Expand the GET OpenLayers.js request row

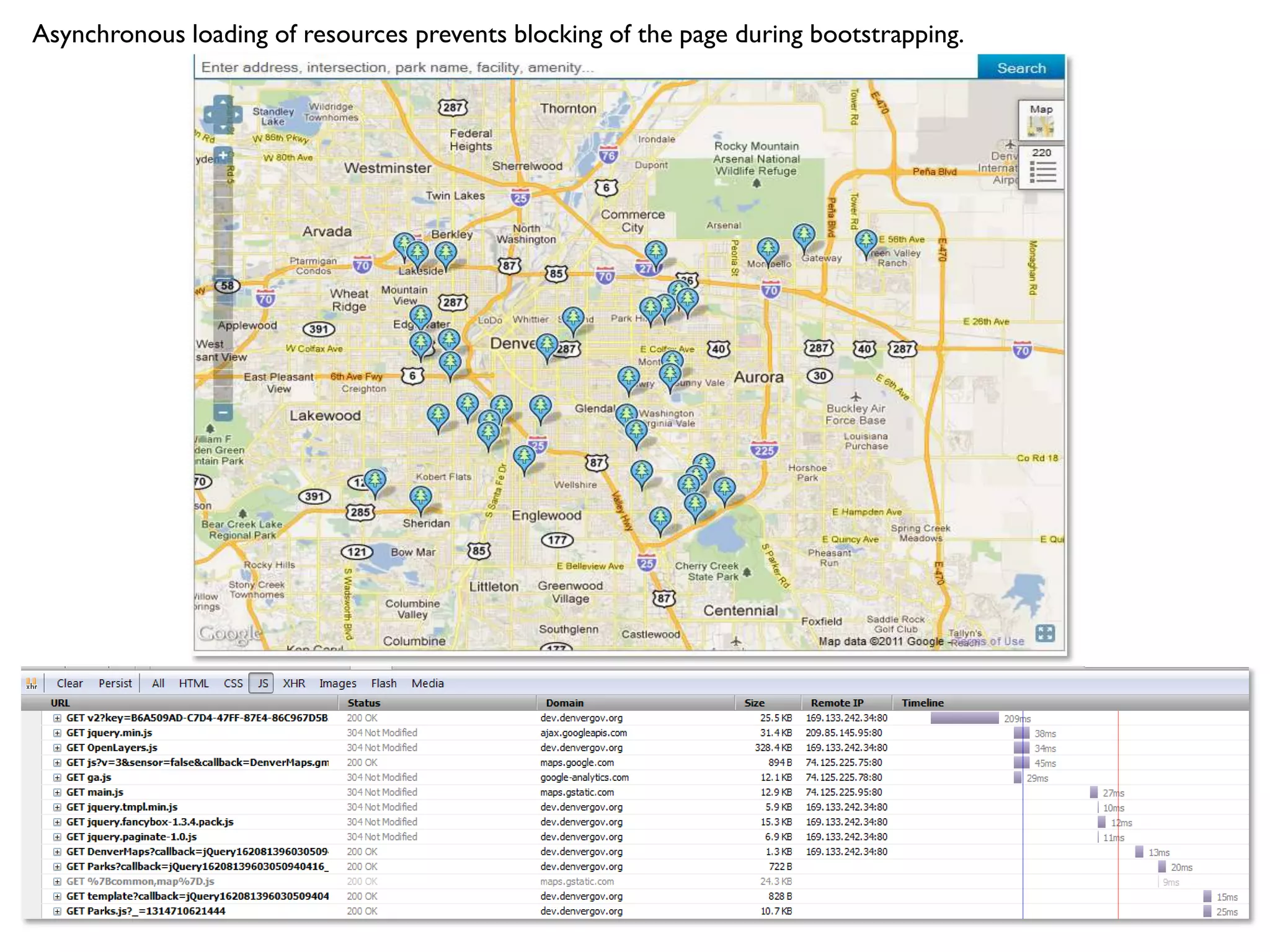(x=57, y=747)
